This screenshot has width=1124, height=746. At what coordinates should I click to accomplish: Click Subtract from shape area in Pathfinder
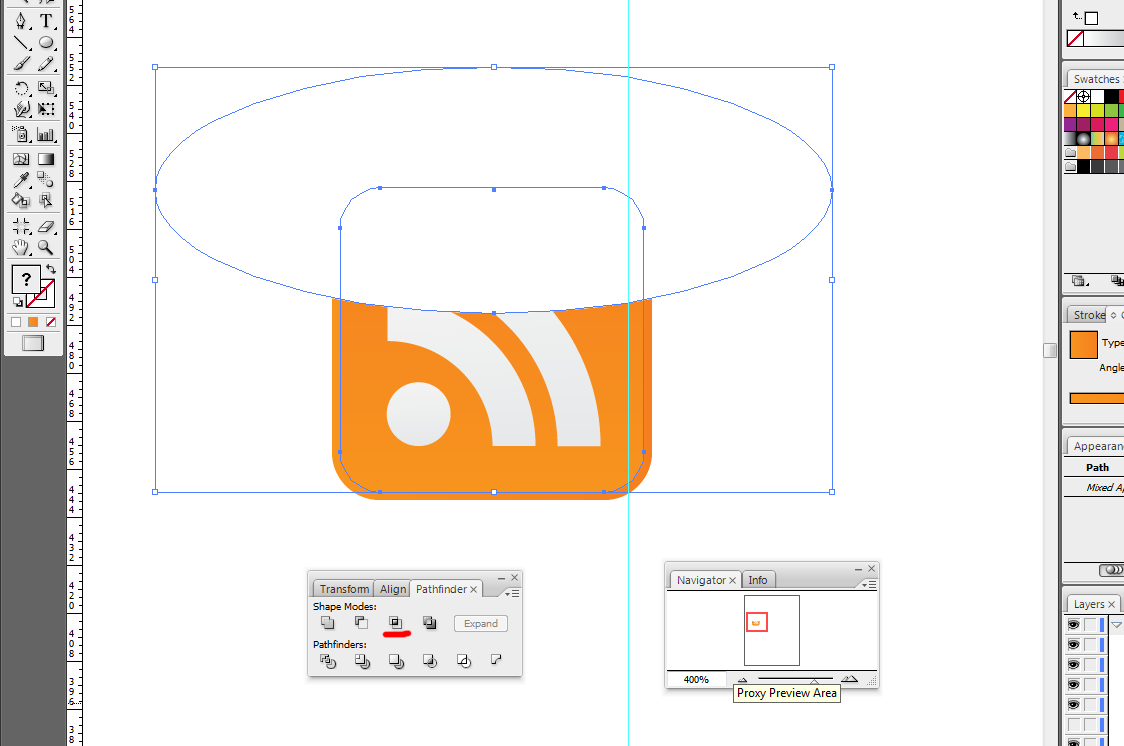click(361, 623)
